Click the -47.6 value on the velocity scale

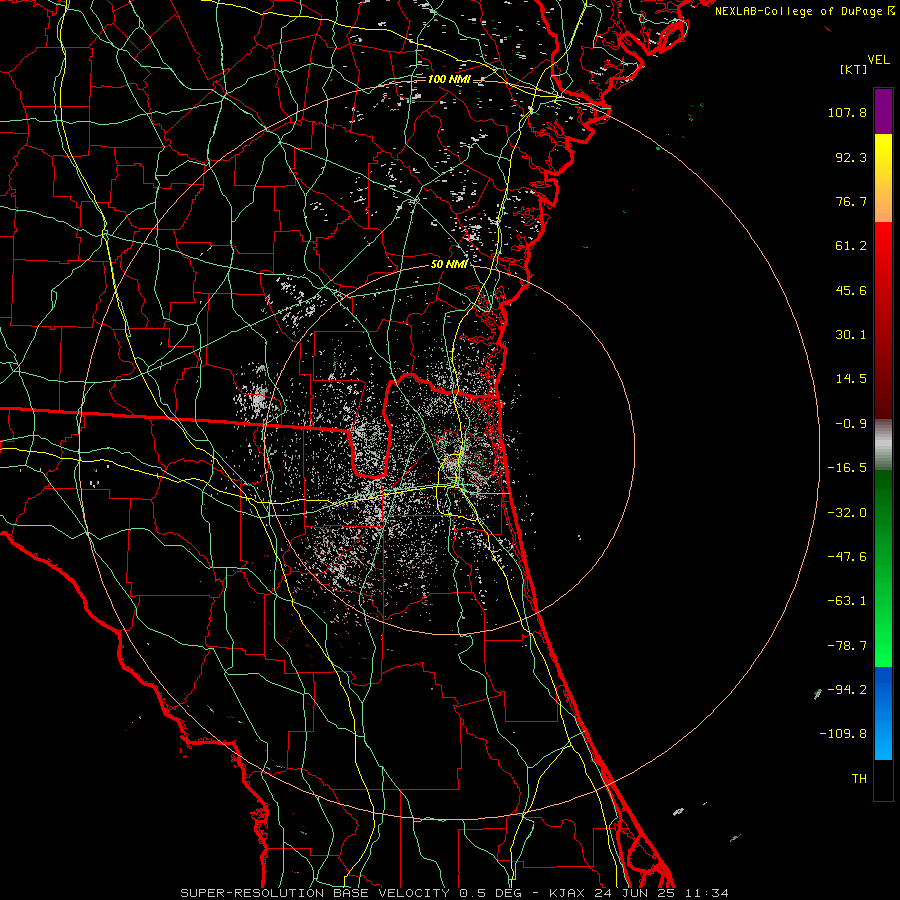point(847,557)
